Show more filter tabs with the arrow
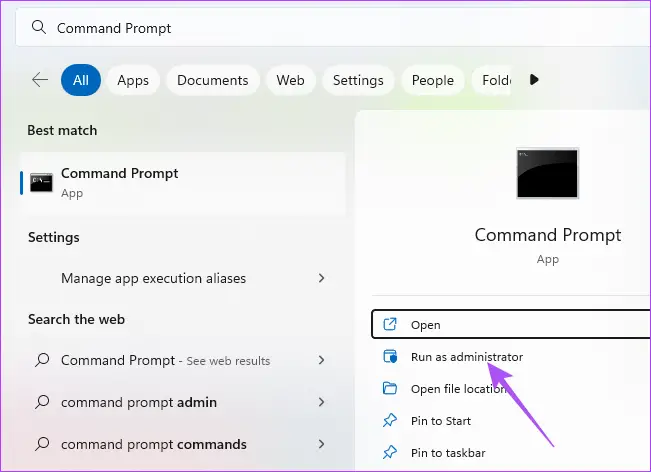Viewport: 651px width, 472px height. click(534, 80)
